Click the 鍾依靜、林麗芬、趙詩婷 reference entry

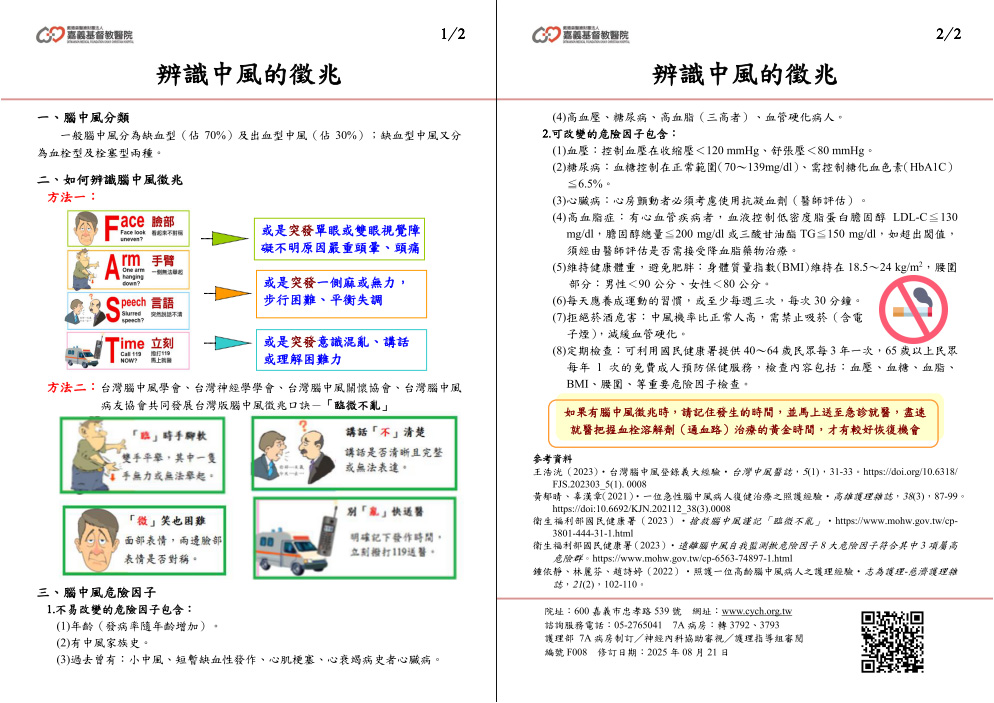coord(746,578)
